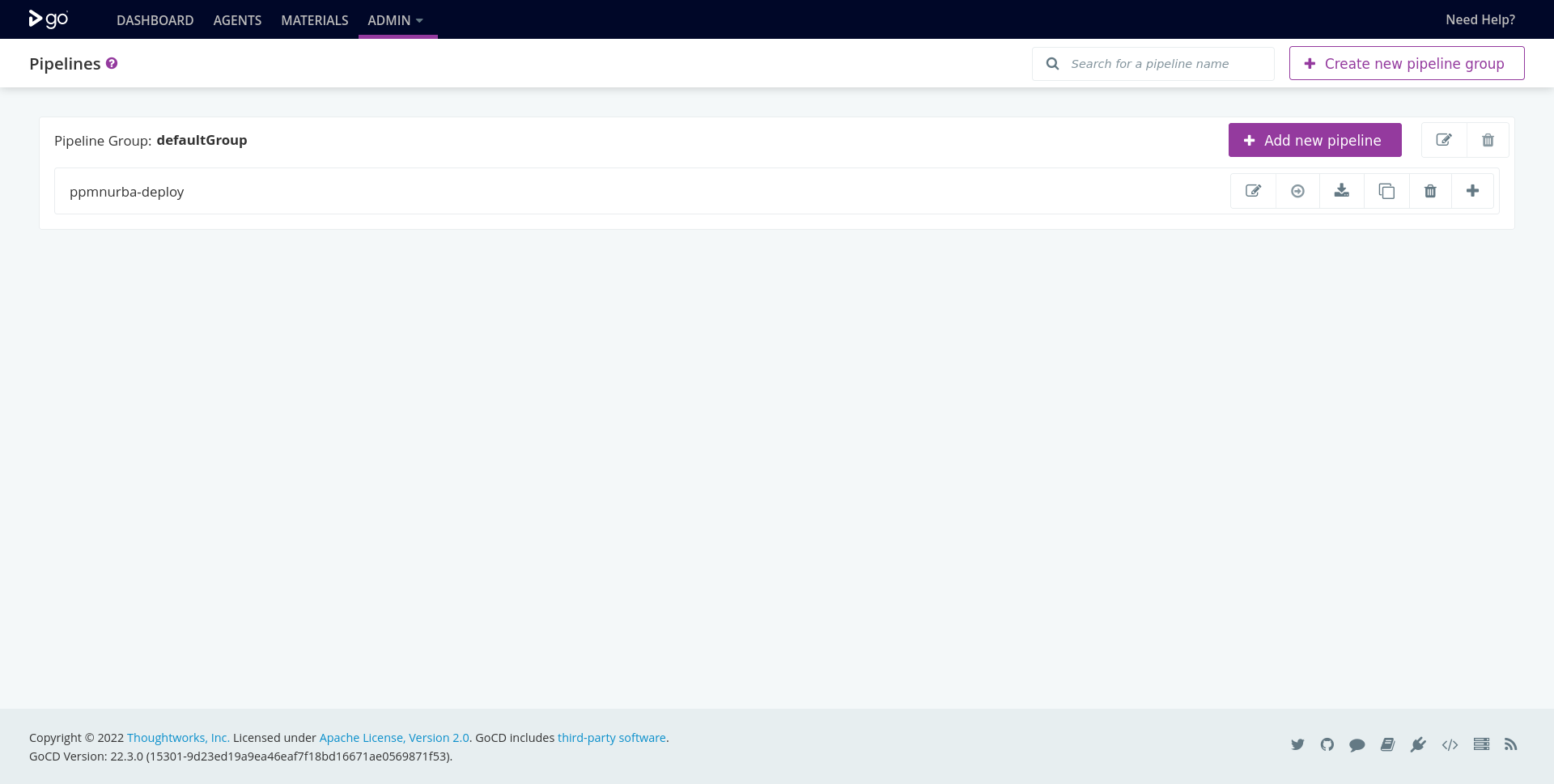
Task: Open the Apache License, Version 2.0 link
Action: tap(394, 738)
